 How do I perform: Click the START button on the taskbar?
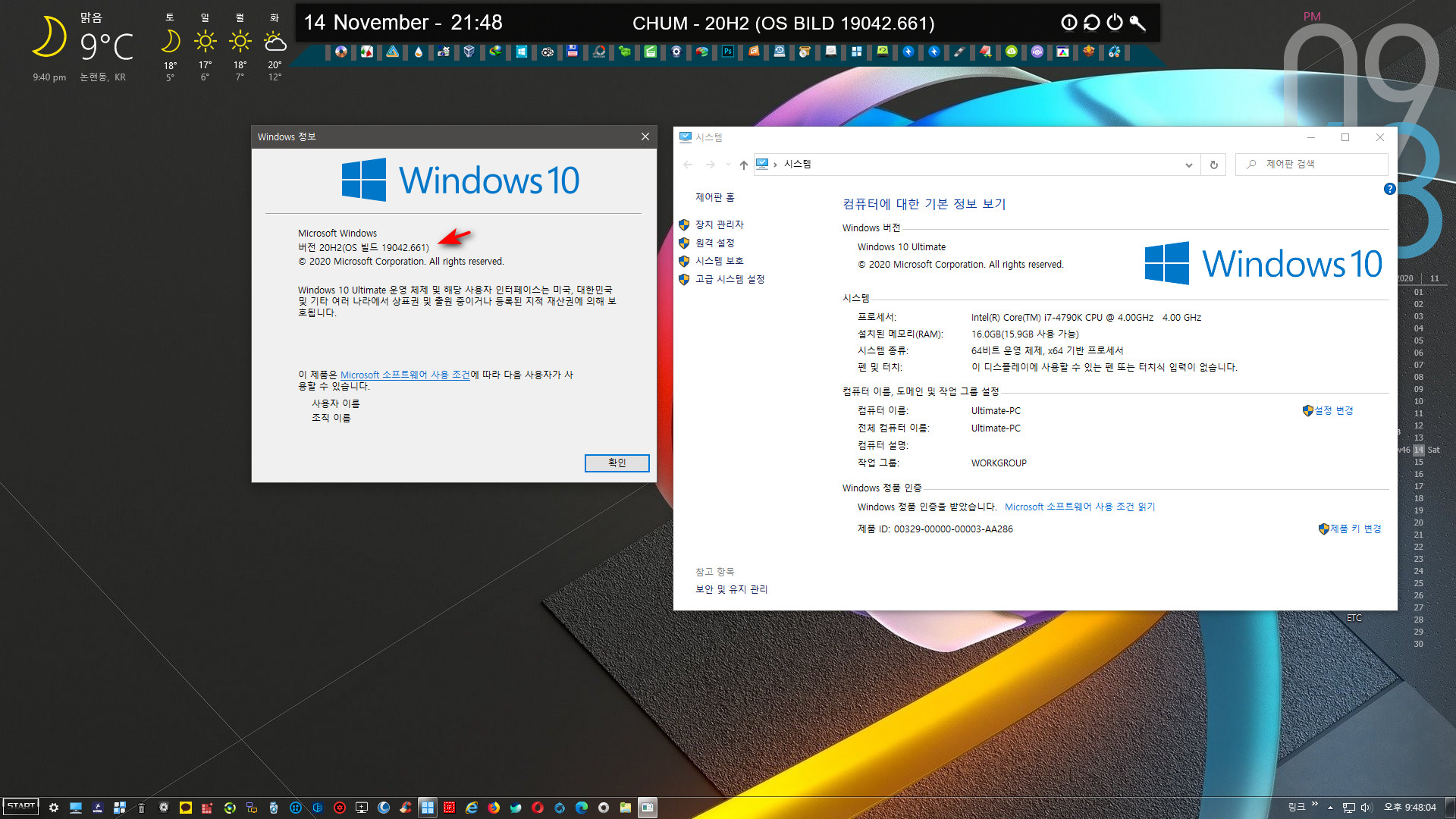(20, 807)
